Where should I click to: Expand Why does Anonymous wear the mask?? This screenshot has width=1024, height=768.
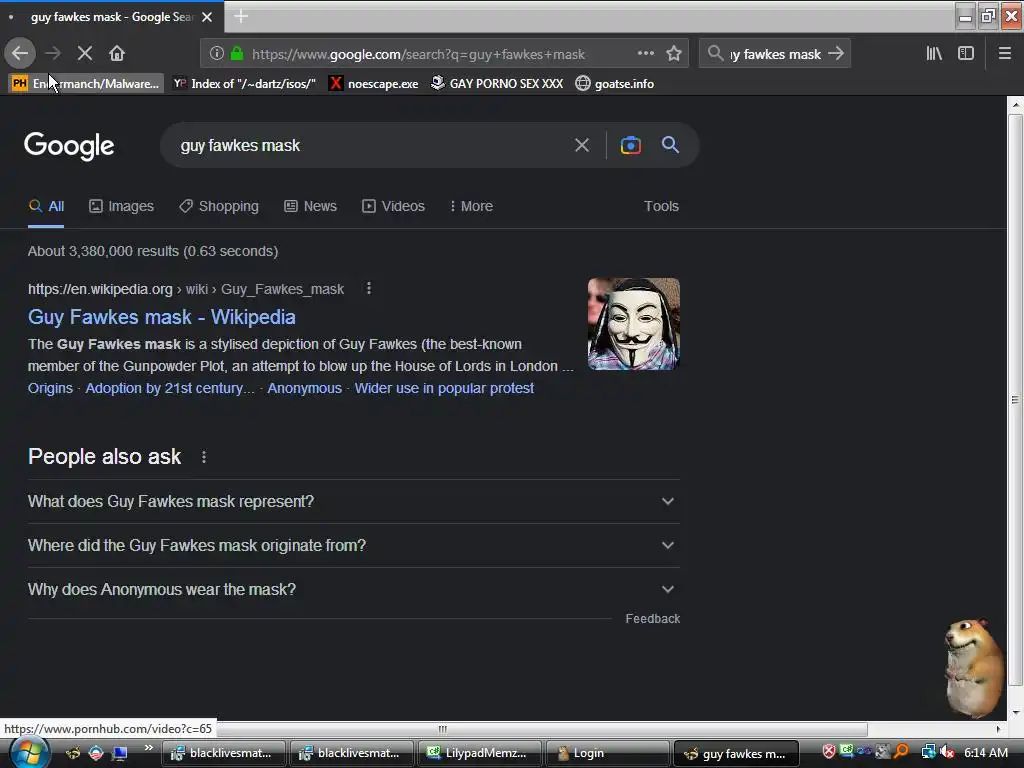(353, 589)
